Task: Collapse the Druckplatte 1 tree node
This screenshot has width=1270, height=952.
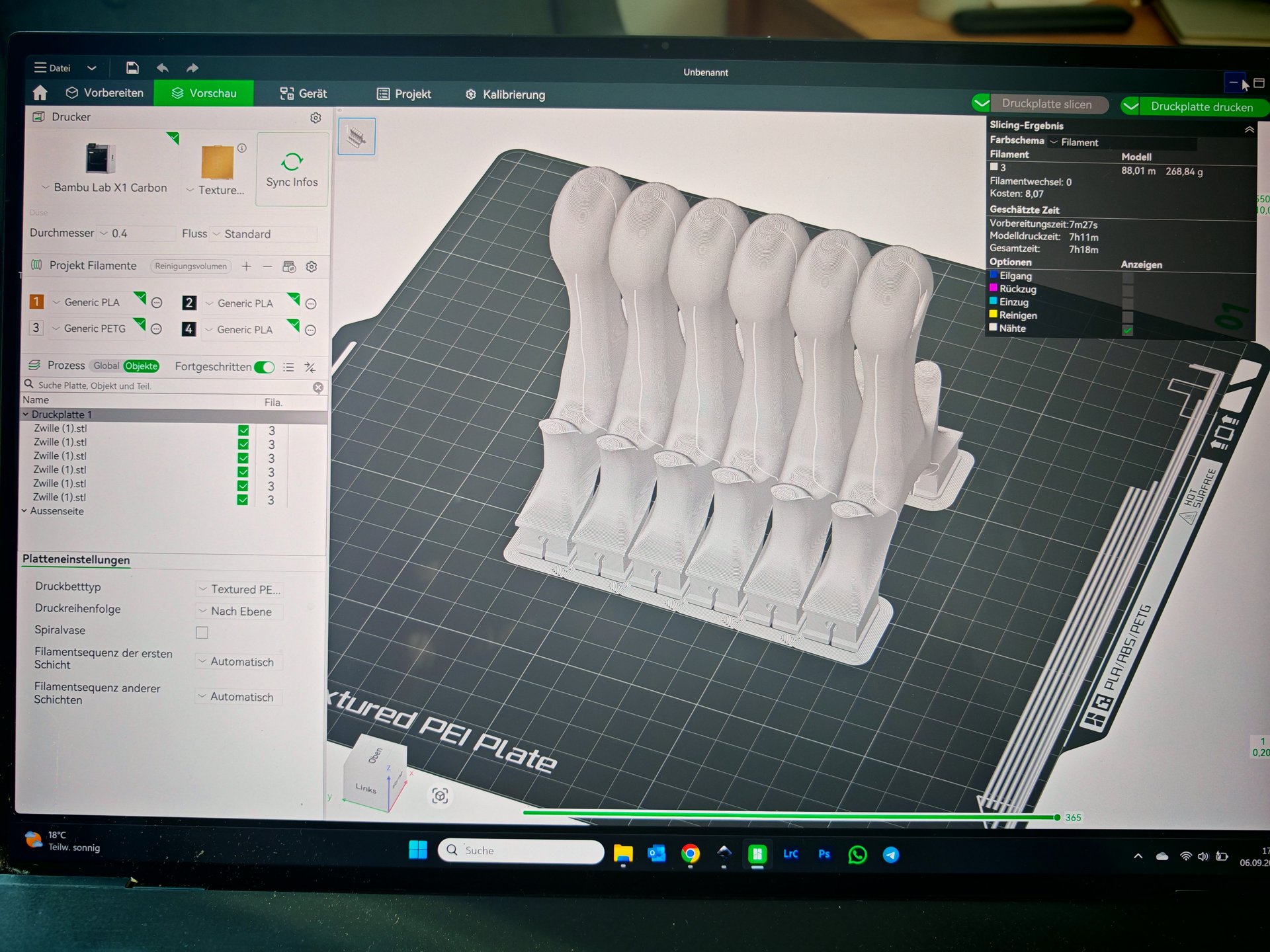Action: 26,415
